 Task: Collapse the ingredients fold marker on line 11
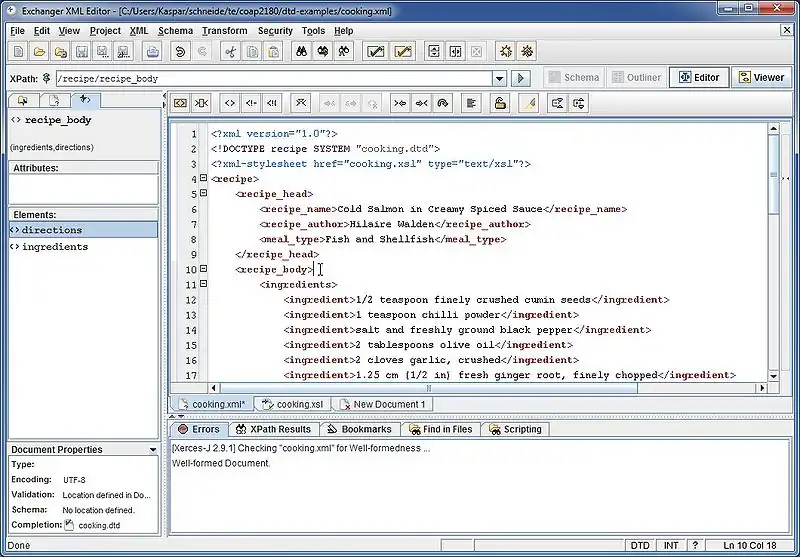pyautogui.click(x=203, y=284)
